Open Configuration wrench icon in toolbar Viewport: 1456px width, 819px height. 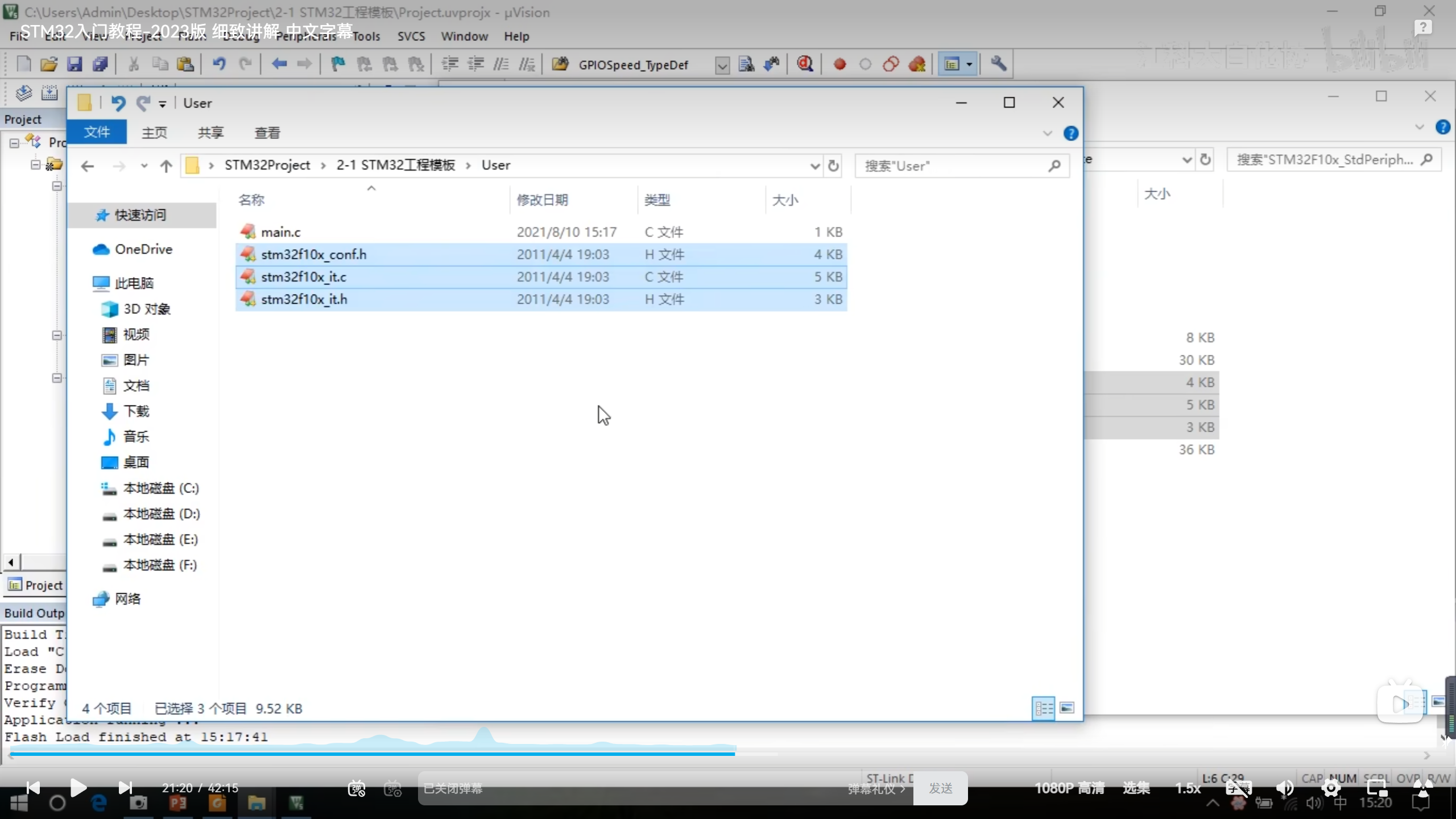[998, 64]
